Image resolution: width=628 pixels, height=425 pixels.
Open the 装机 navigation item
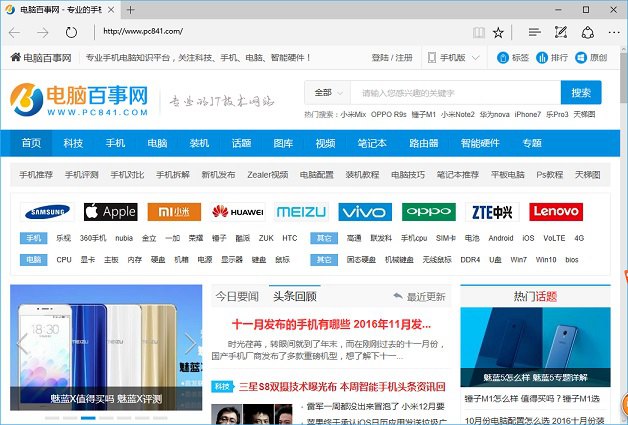coord(199,143)
